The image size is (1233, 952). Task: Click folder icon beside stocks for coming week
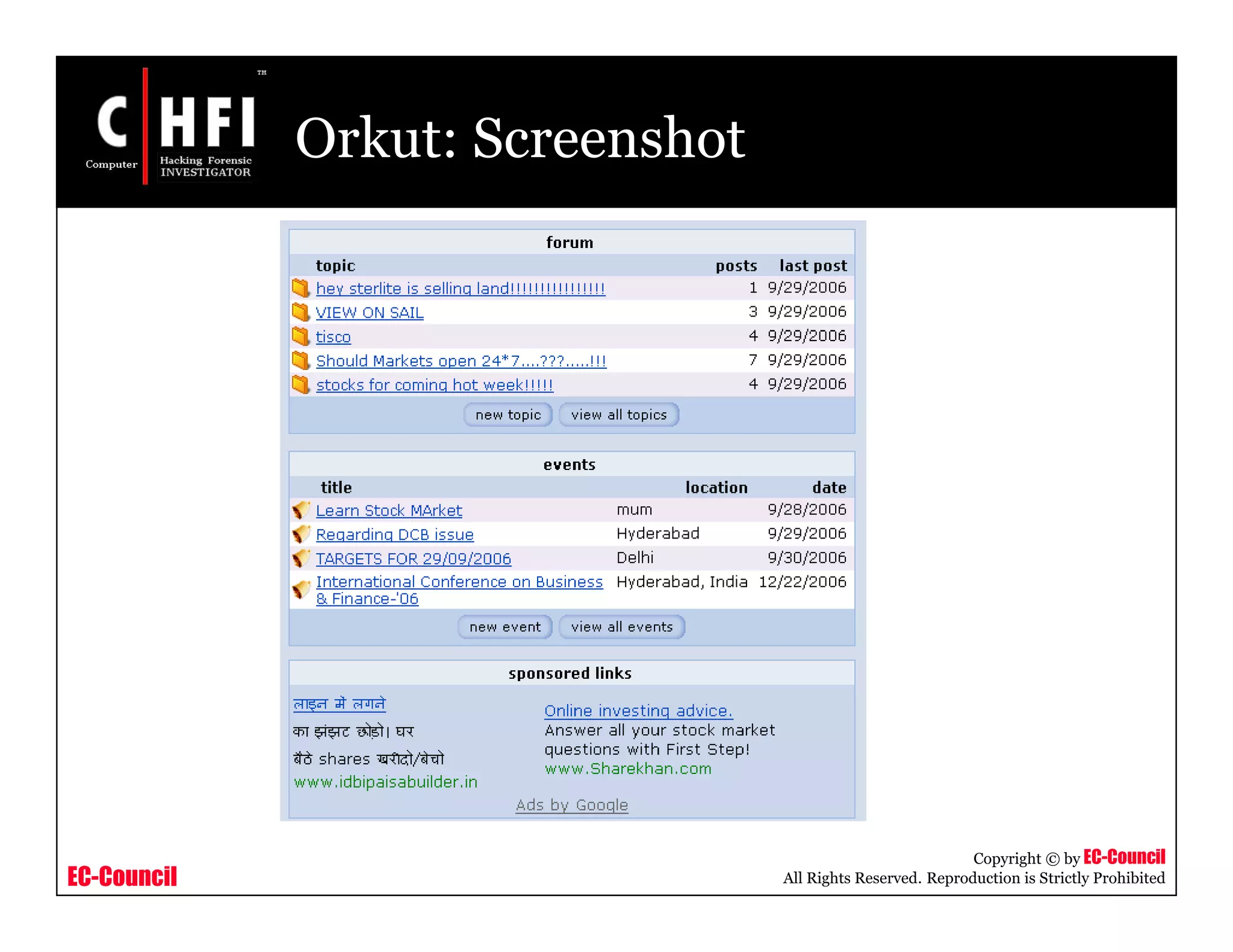click(x=300, y=384)
